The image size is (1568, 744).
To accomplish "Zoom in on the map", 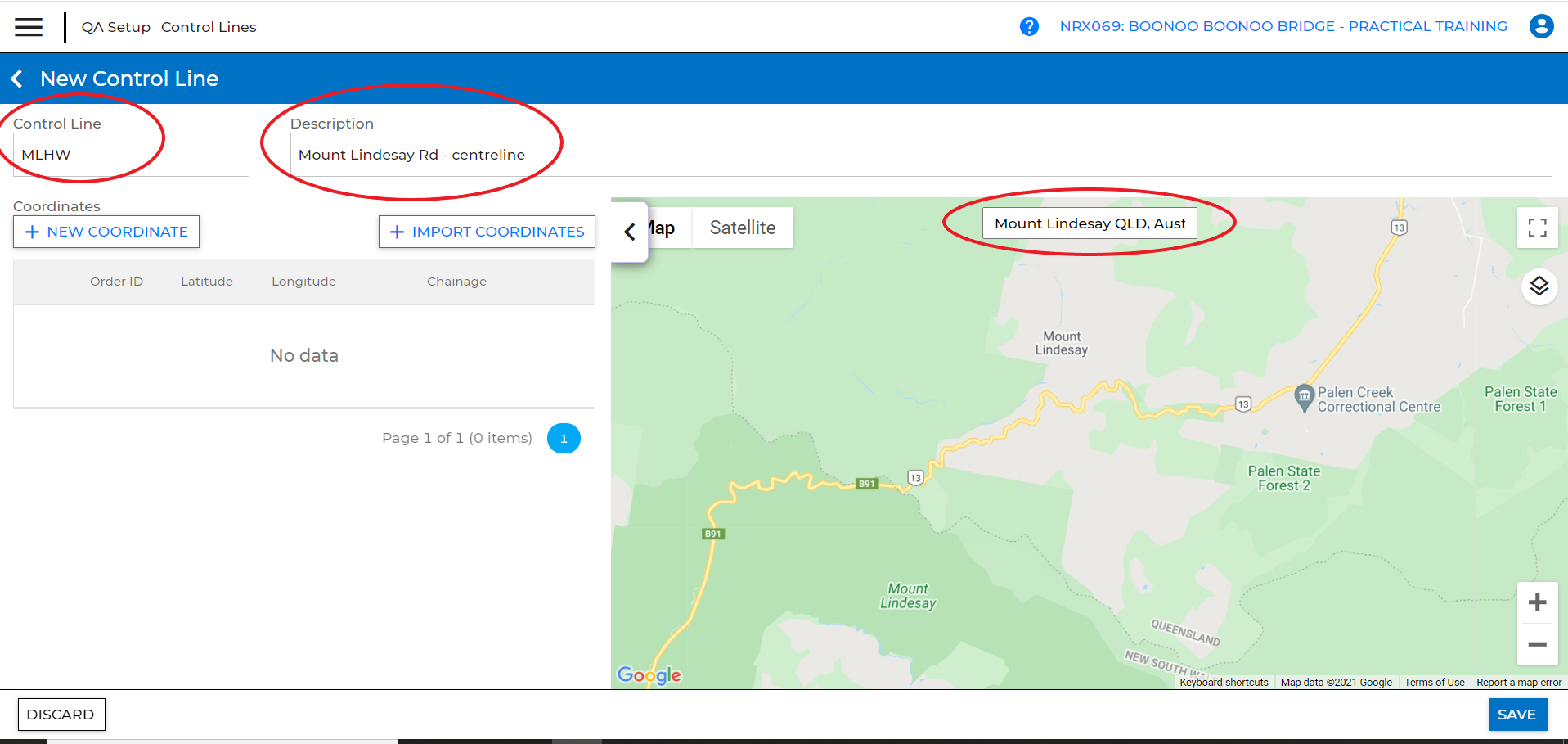I will (1537, 603).
